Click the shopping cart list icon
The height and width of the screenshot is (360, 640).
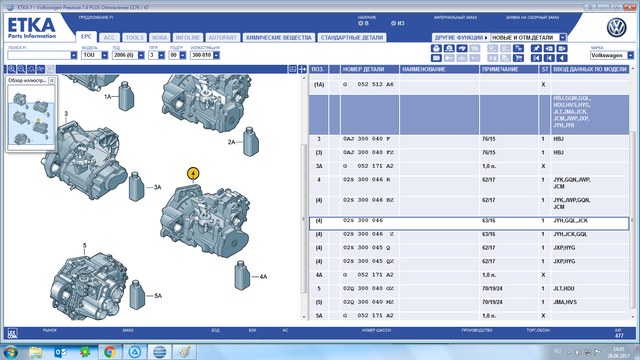pos(518,58)
